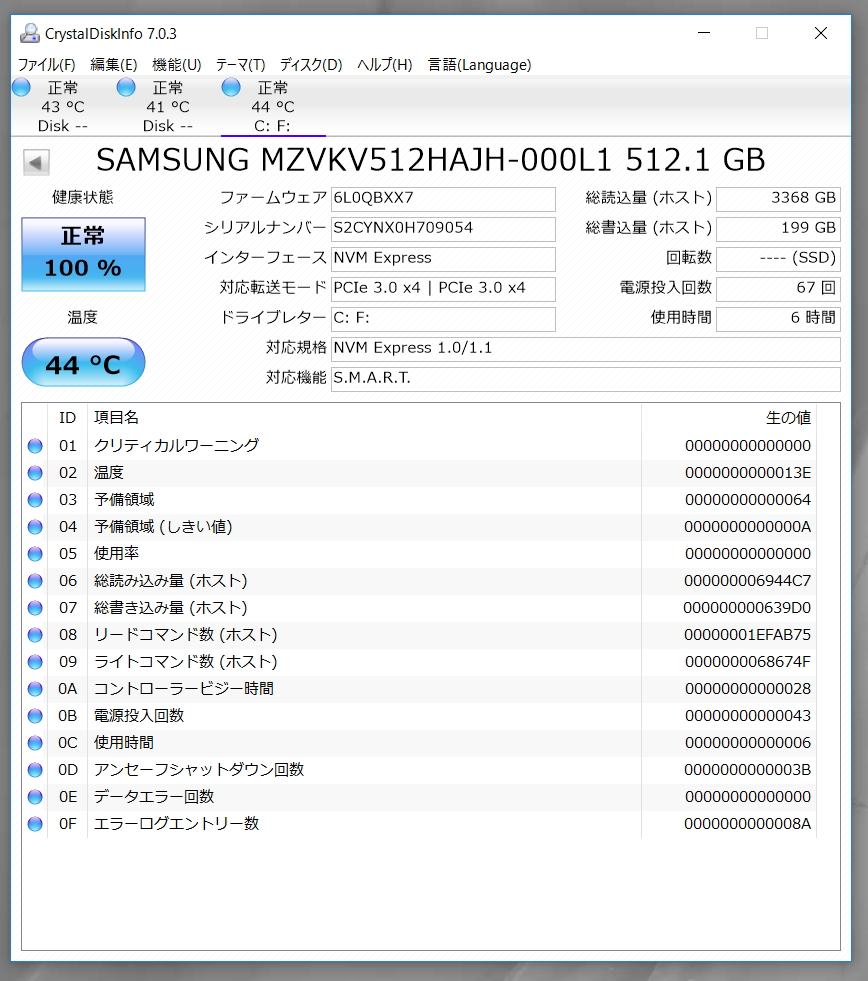Click status orb for row 02 温度

point(35,473)
